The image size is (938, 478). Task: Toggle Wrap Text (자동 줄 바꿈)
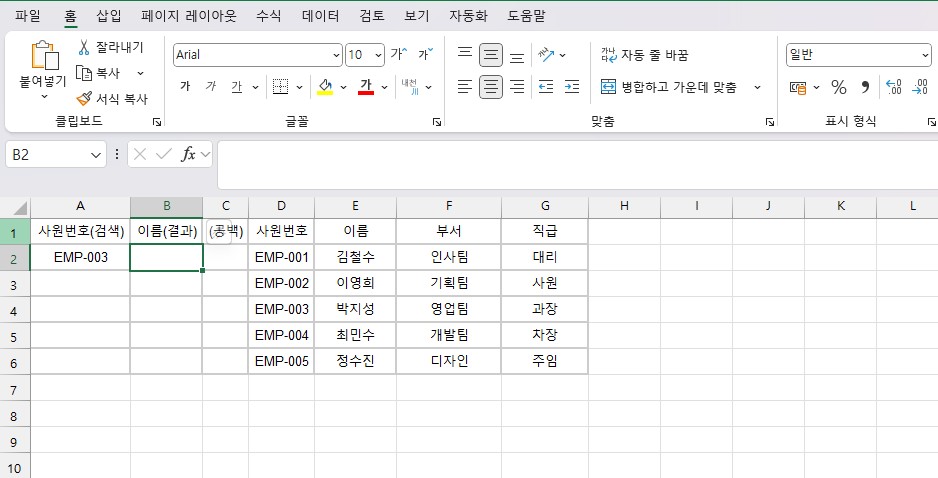[645, 55]
